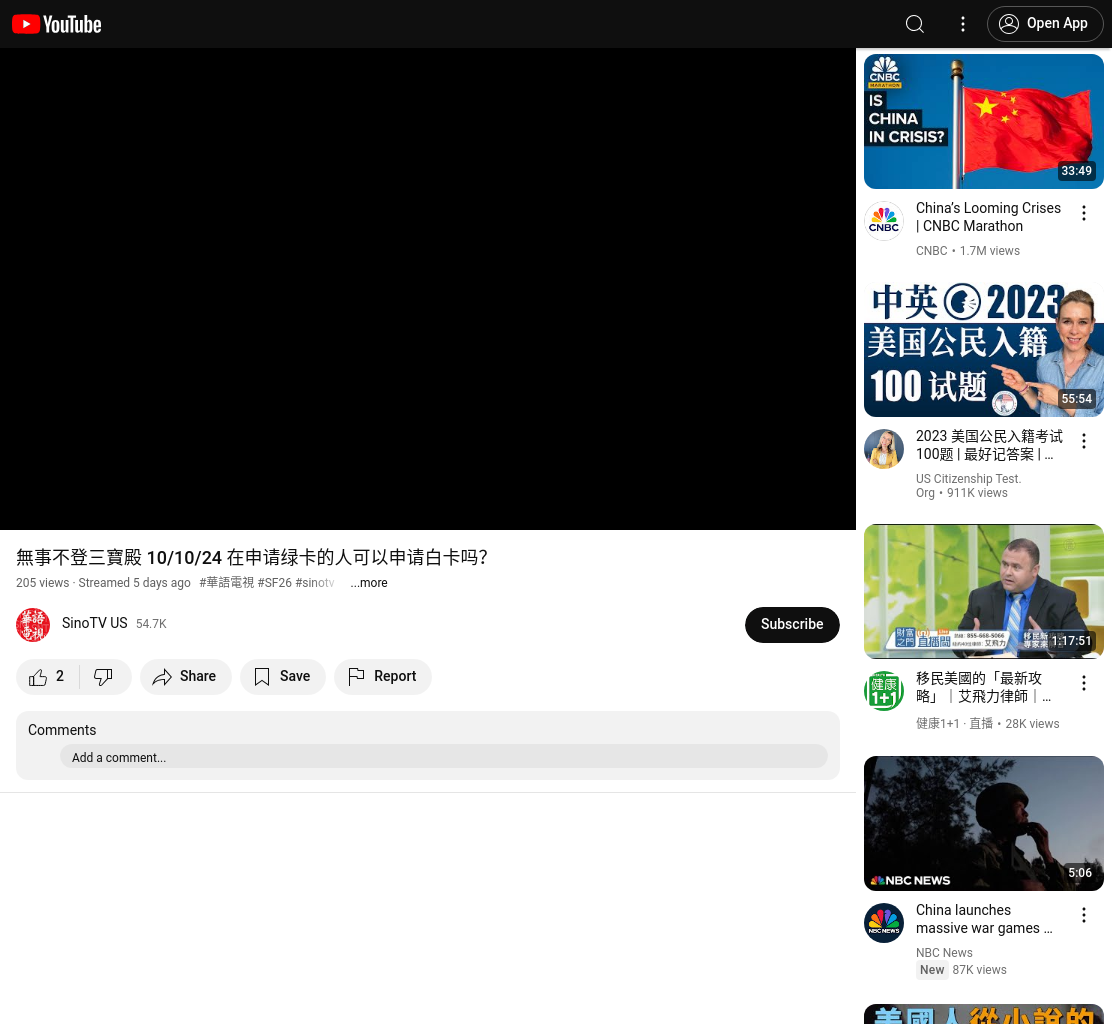1112x1024 pixels.
Task: Open the 2023 美国公民入籍考试 video title
Action: [x=989, y=445]
